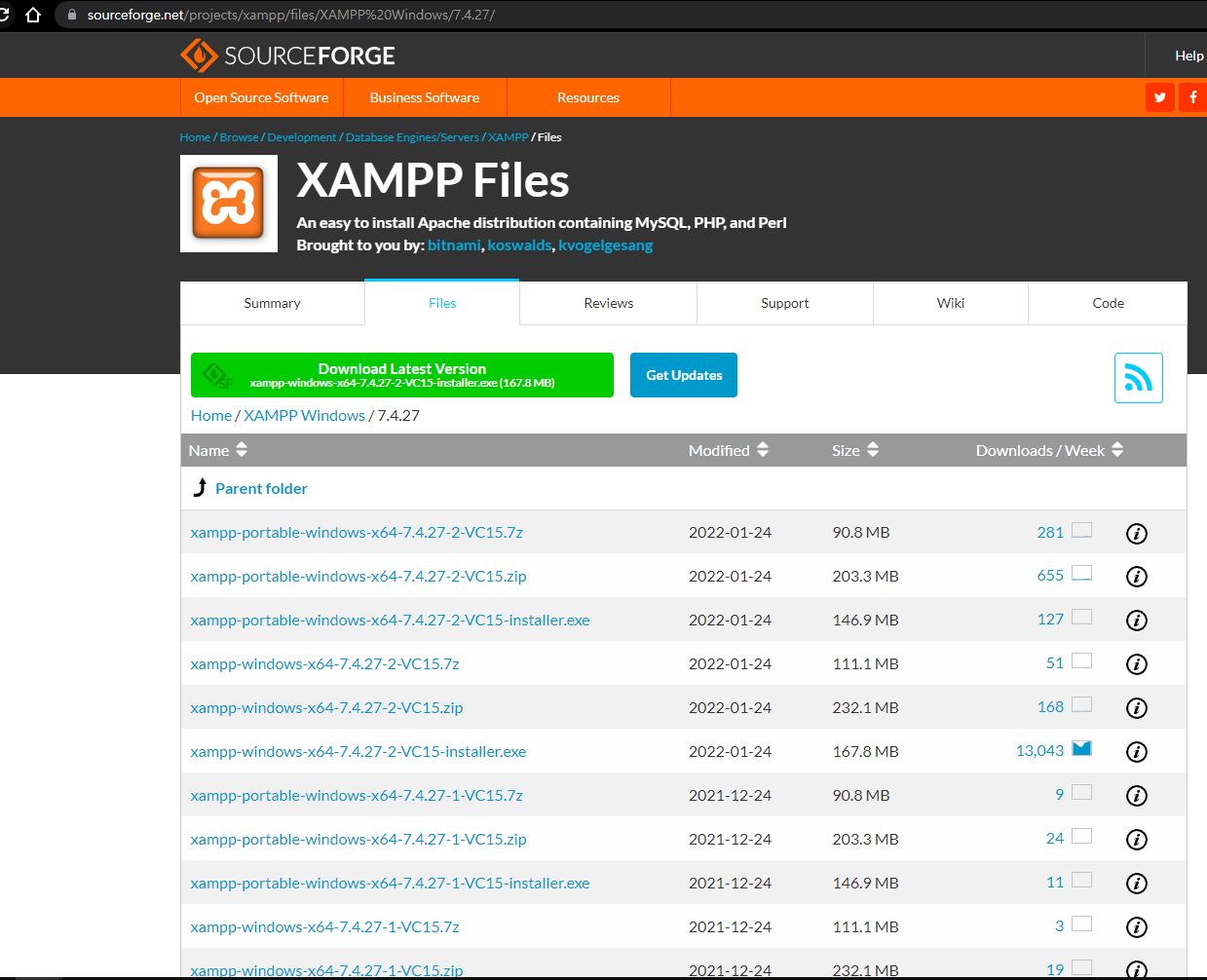
Task: View info for portable 7.4.27-1-VC15-installer.exe
Action: (1136, 883)
